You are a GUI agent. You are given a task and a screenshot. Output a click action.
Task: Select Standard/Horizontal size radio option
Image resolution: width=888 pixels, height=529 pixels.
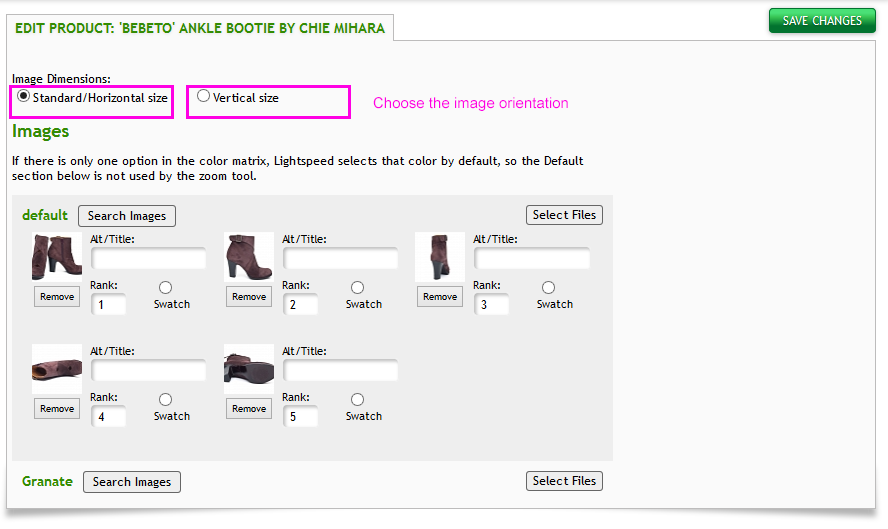tap(24, 97)
